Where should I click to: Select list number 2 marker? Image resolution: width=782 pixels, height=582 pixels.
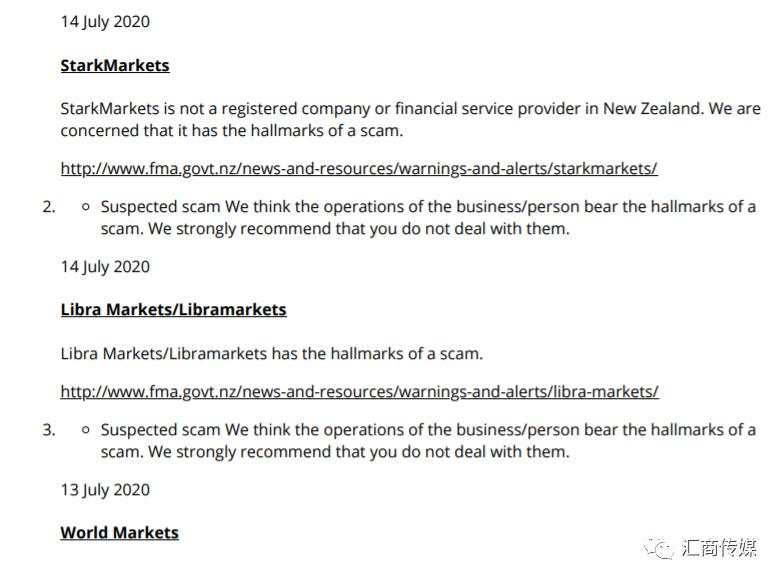pos(49,206)
